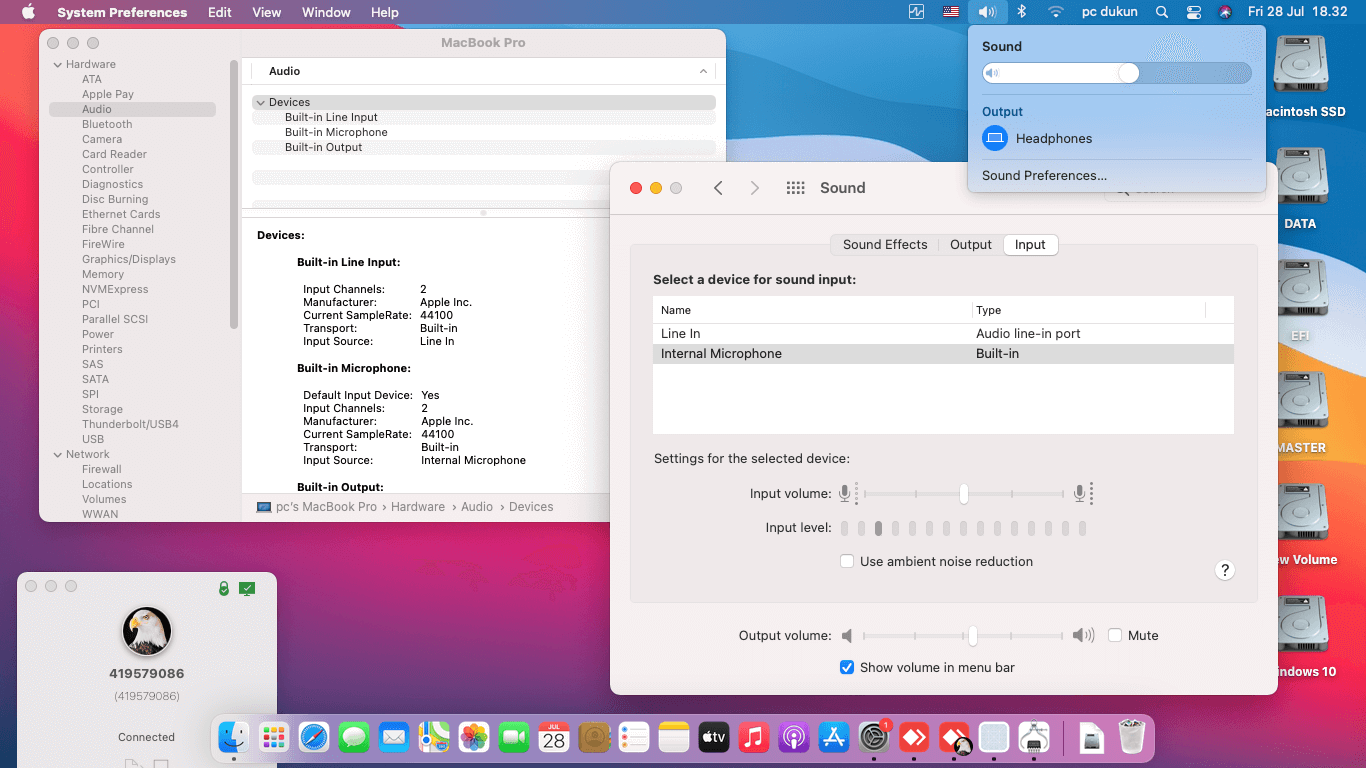Select Bluetooth in the Hardware sidebar

click(107, 125)
